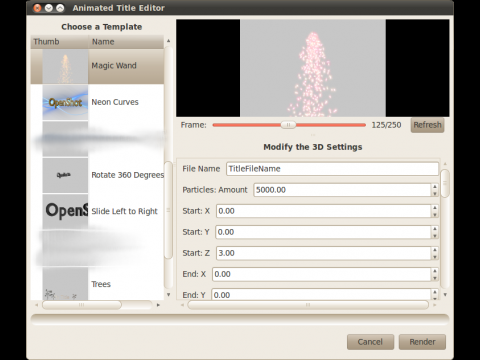The height and width of the screenshot is (360, 480).
Task: Select the Trees template thumbnail
Action: pyautogui.click(x=65, y=284)
